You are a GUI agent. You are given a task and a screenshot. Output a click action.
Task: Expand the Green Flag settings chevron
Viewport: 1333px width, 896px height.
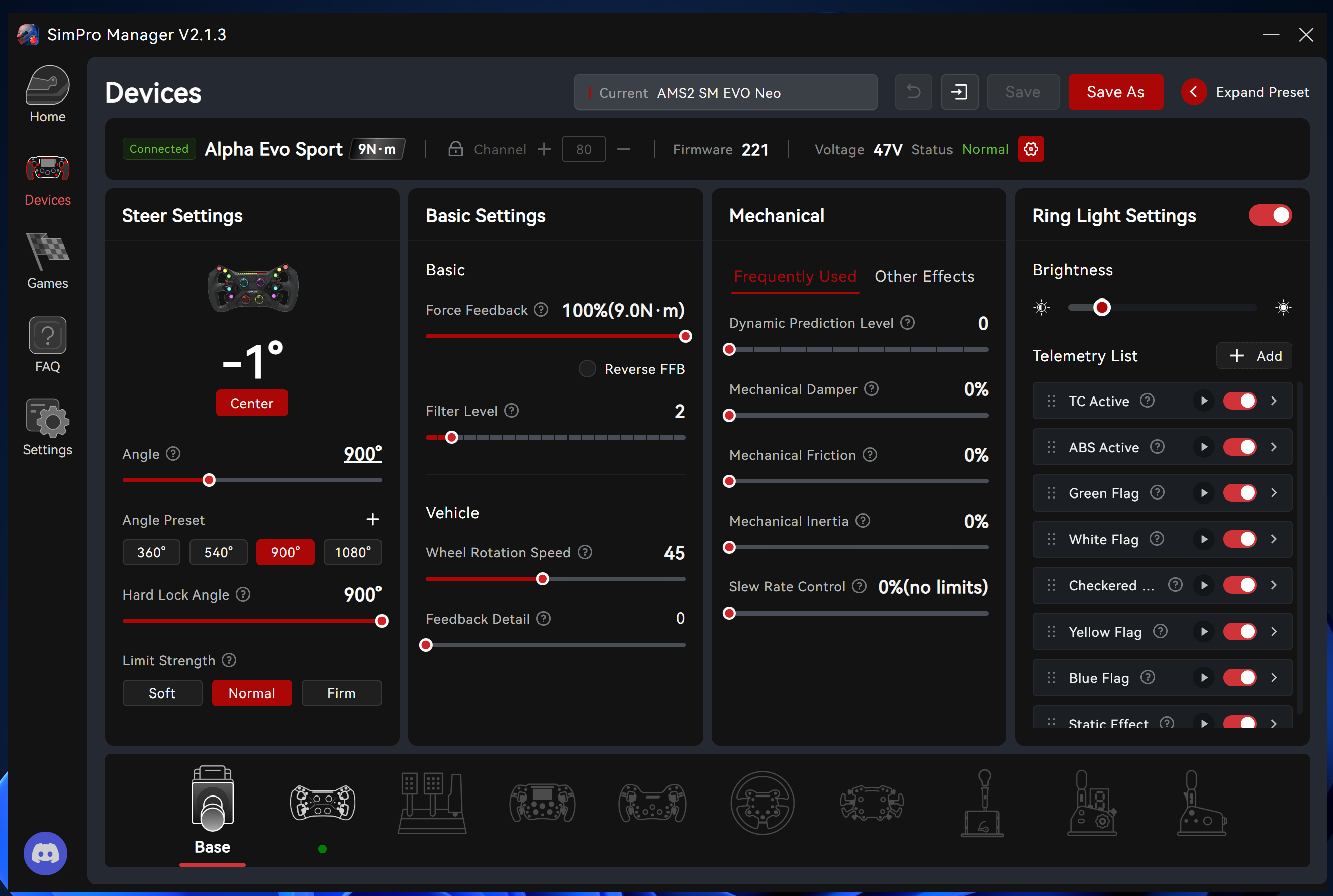(1274, 492)
